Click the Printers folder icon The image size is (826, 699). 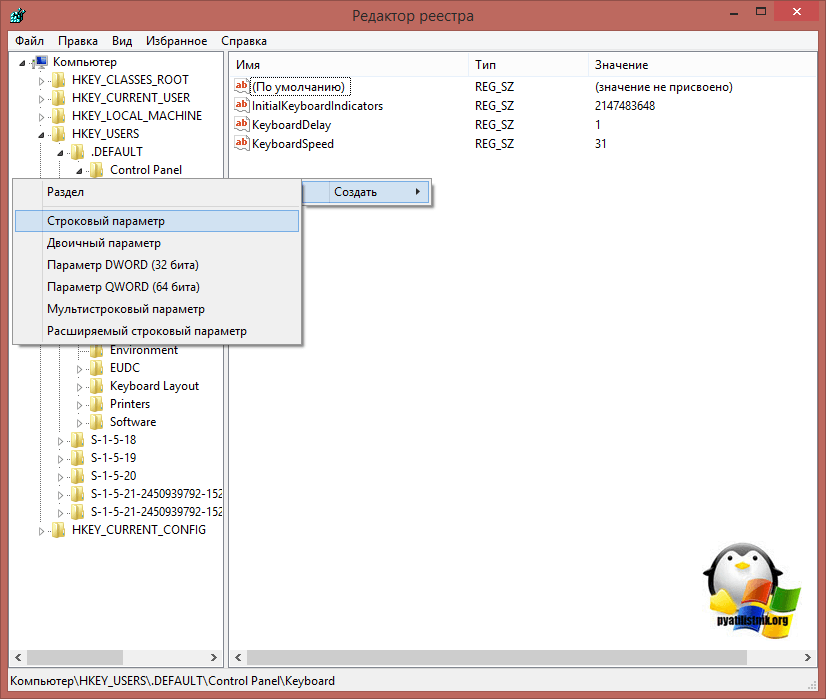tap(97, 404)
